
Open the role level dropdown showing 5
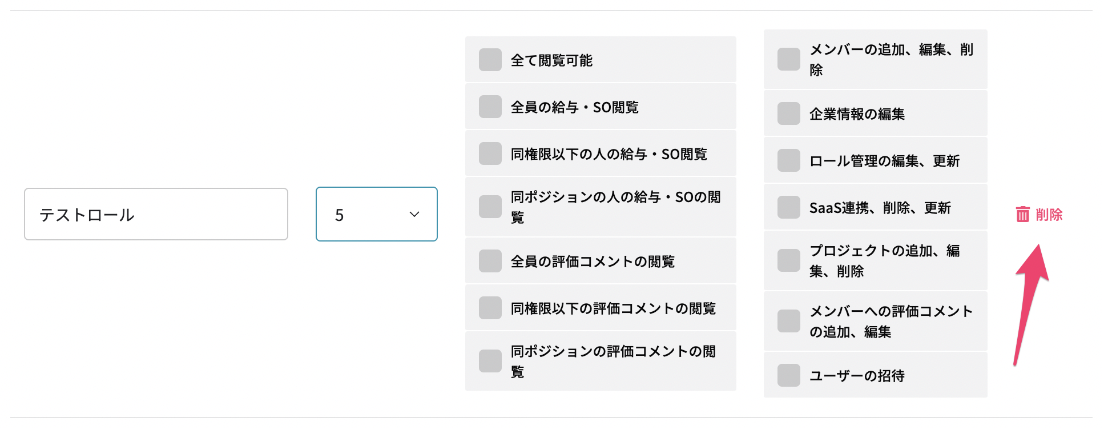[377, 214]
